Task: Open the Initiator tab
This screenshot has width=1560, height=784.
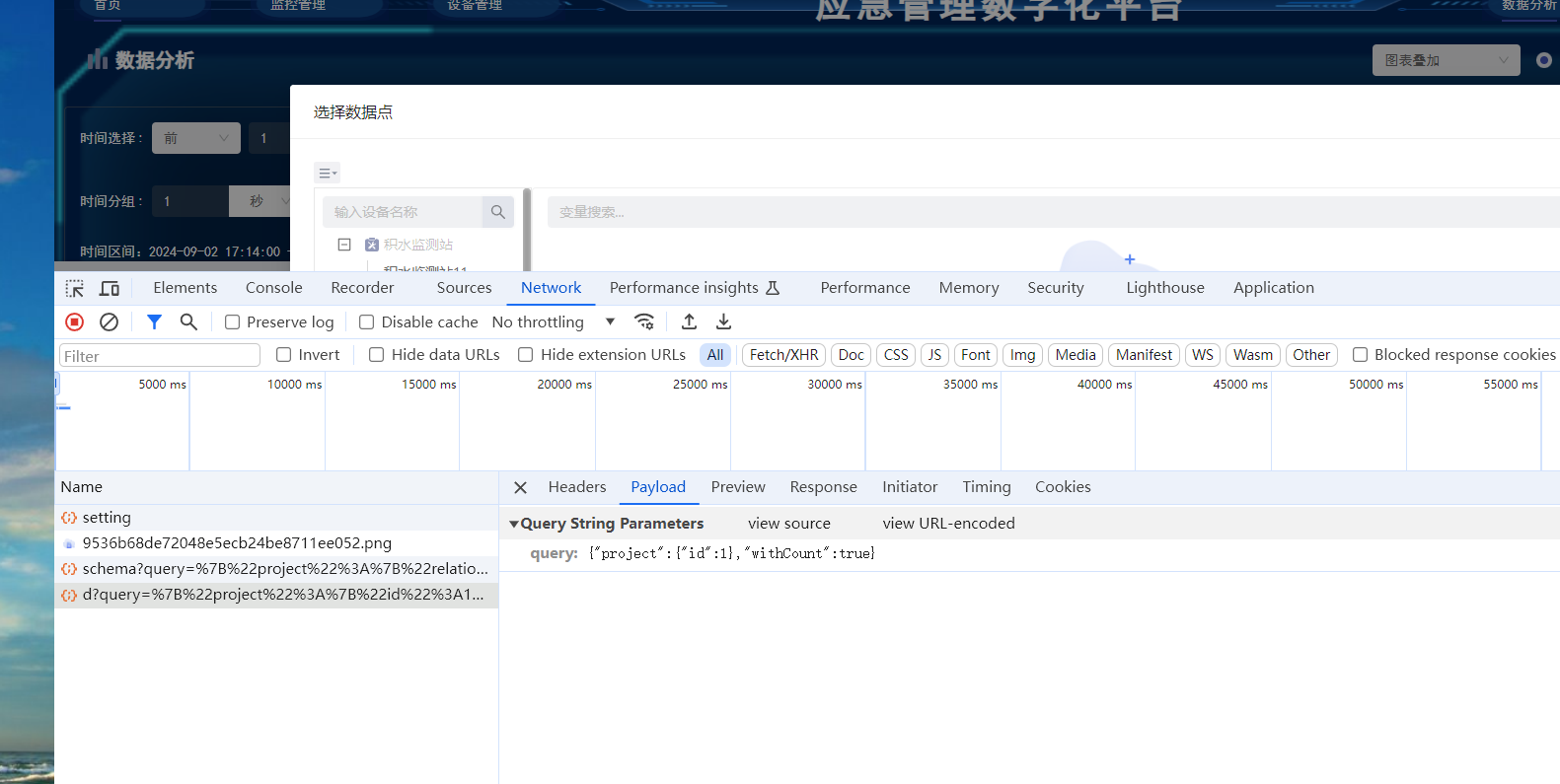Action: 910,487
